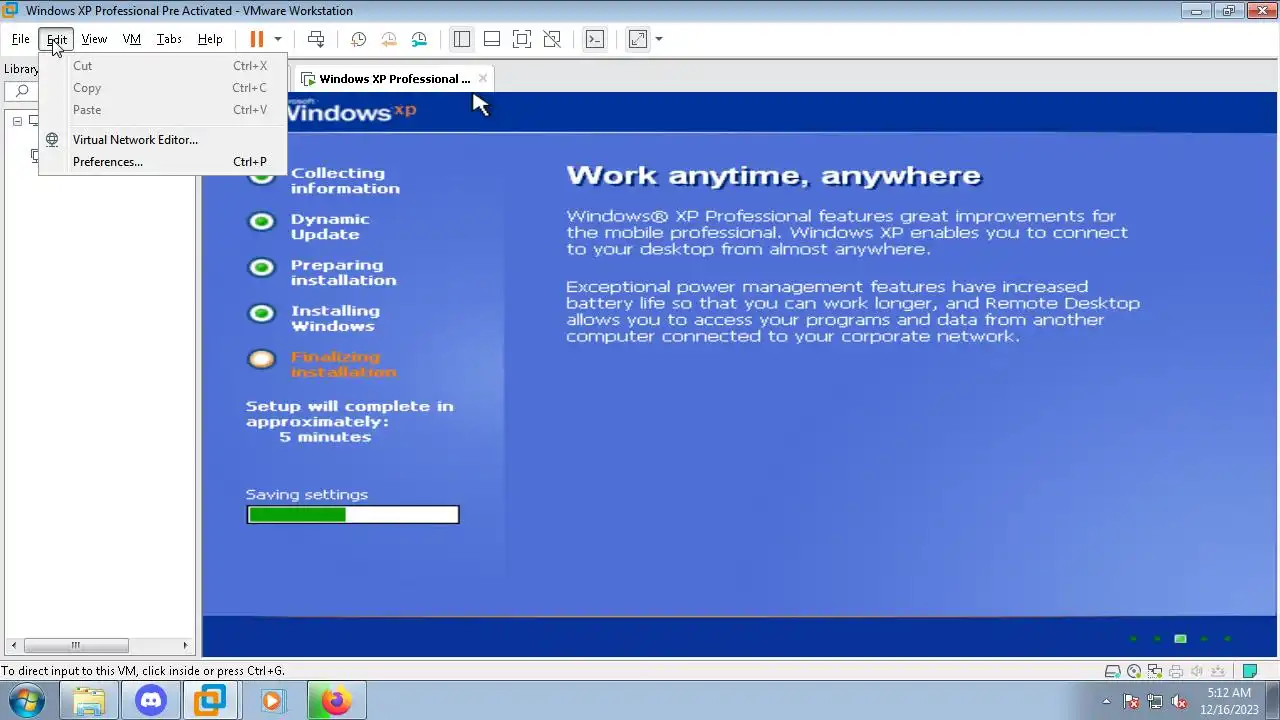1280x720 pixels.
Task: Click the "Saving settings" status label
Action: pos(307,495)
